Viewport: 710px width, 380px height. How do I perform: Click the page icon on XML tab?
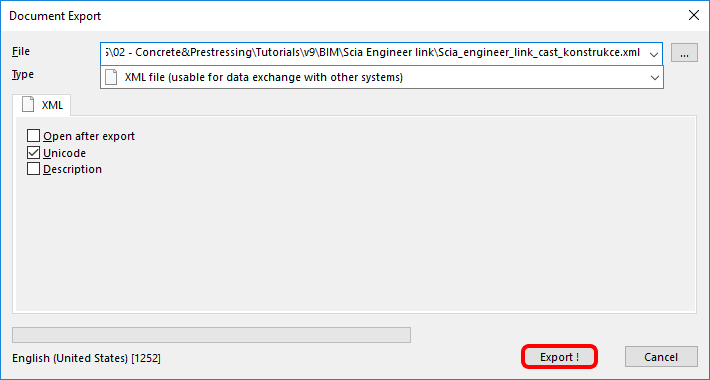pos(28,105)
